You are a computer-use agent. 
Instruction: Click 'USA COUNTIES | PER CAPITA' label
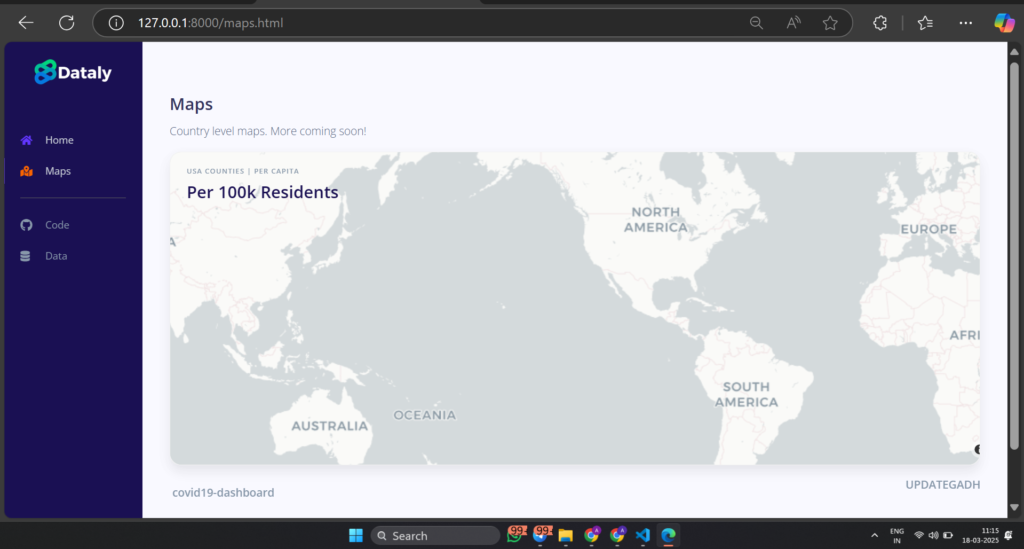pyautogui.click(x=243, y=171)
